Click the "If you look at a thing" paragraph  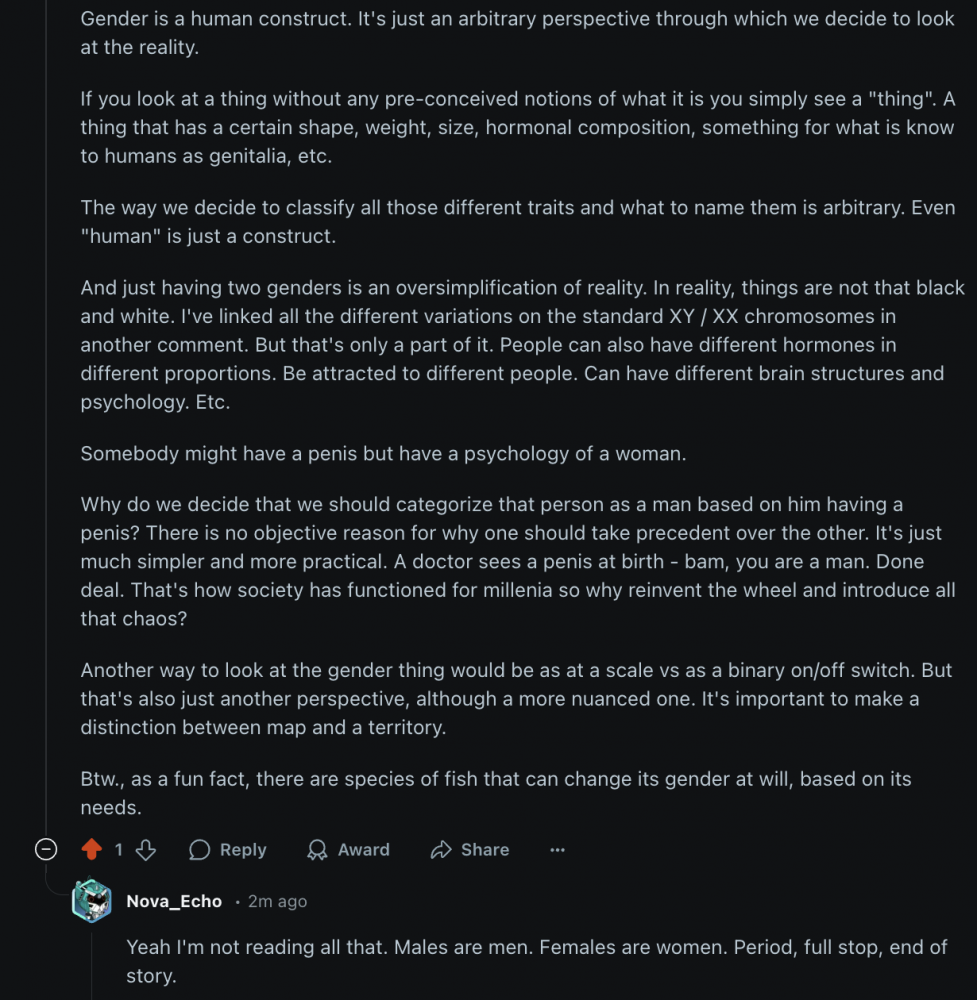click(517, 128)
